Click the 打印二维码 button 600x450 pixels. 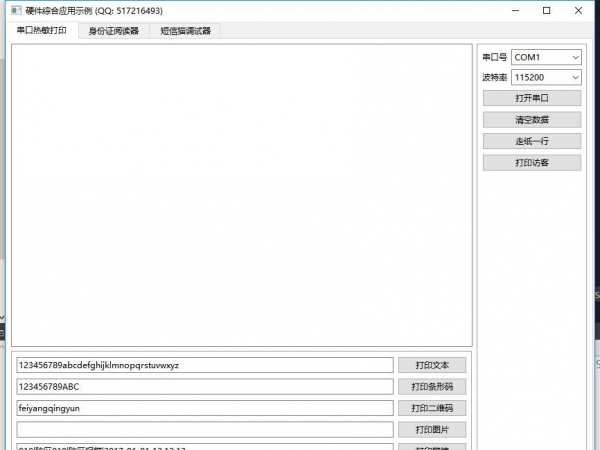432,408
